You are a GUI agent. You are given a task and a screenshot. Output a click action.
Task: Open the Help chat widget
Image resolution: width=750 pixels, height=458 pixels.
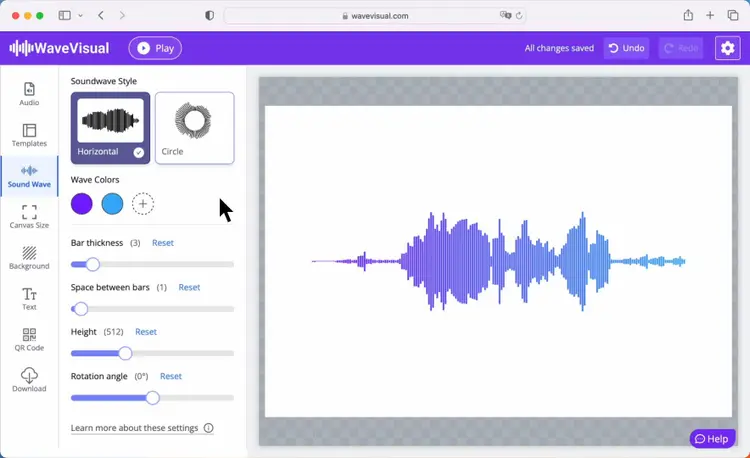pyautogui.click(x=712, y=439)
